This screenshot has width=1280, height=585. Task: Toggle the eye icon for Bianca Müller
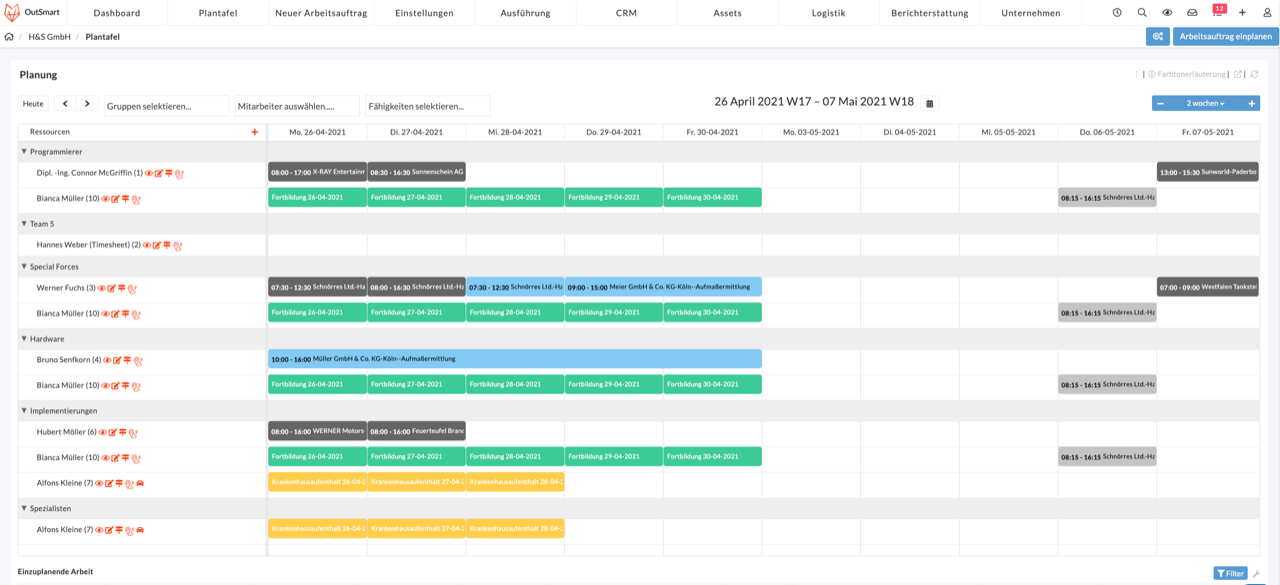[106, 198]
